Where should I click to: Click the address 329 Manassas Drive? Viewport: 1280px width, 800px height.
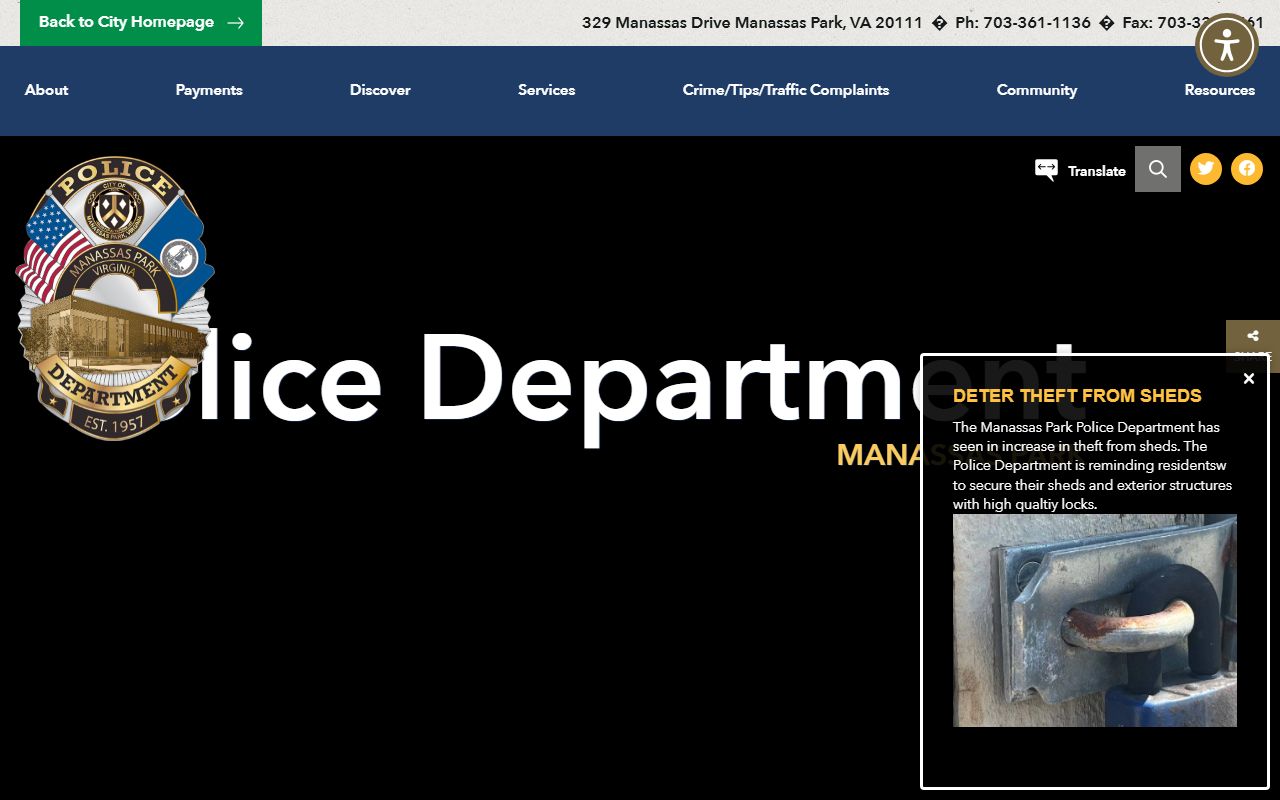point(752,22)
